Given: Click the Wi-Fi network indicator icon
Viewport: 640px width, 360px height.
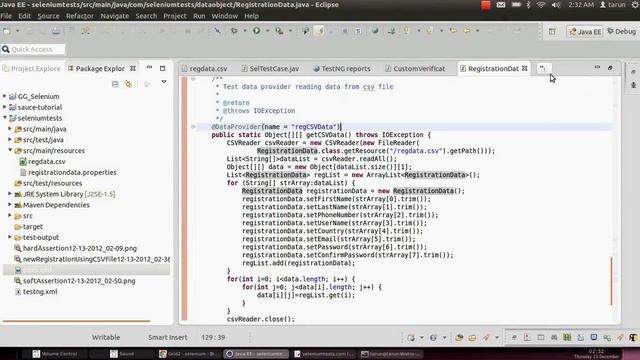Looking at the screenshot, I should (x=541, y=5).
